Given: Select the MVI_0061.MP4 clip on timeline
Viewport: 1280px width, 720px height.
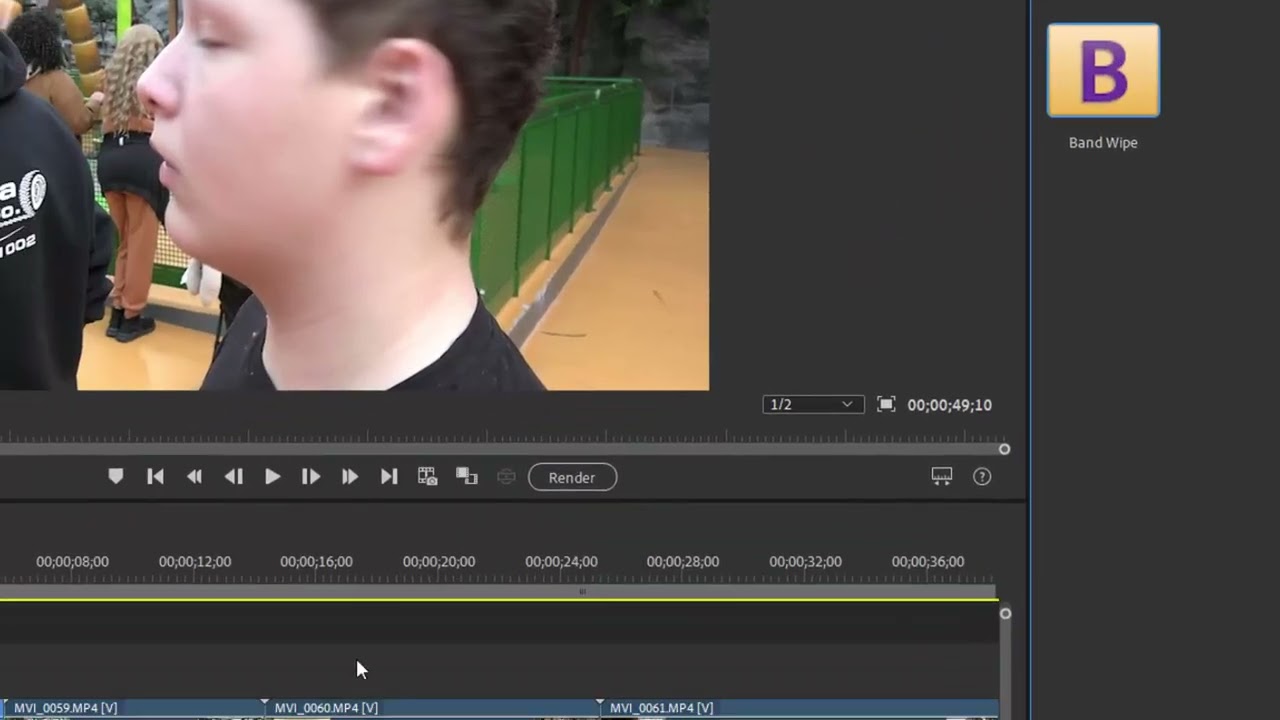Looking at the screenshot, I should pos(799,708).
